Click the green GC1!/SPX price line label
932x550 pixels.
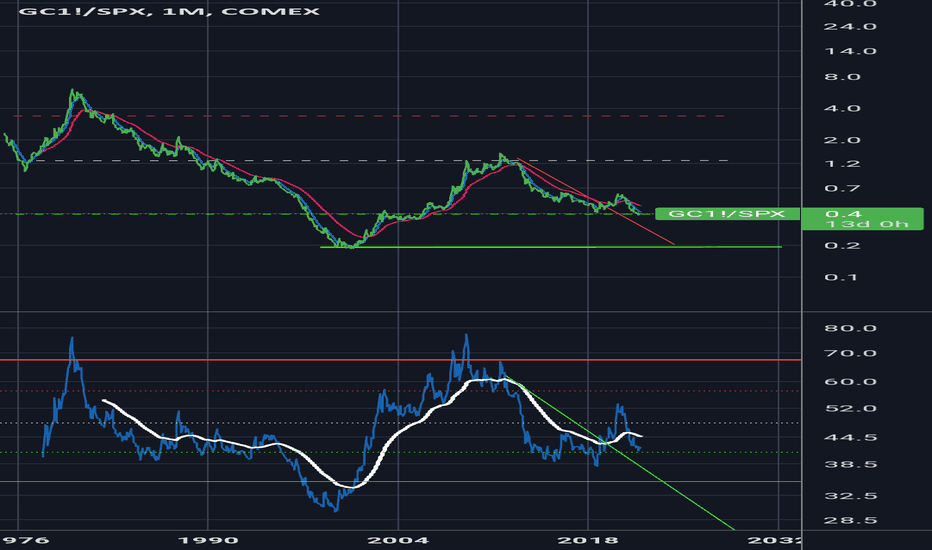tap(727, 213)
